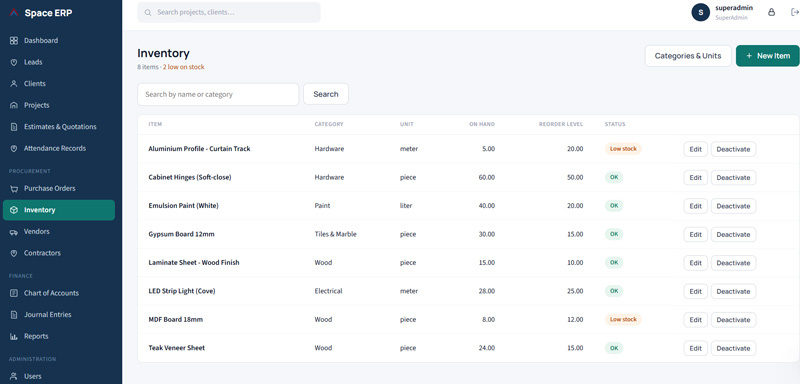Focus Search by name or category field
The height and width of the screenshot is (384, 800).
tap(218, 94)
